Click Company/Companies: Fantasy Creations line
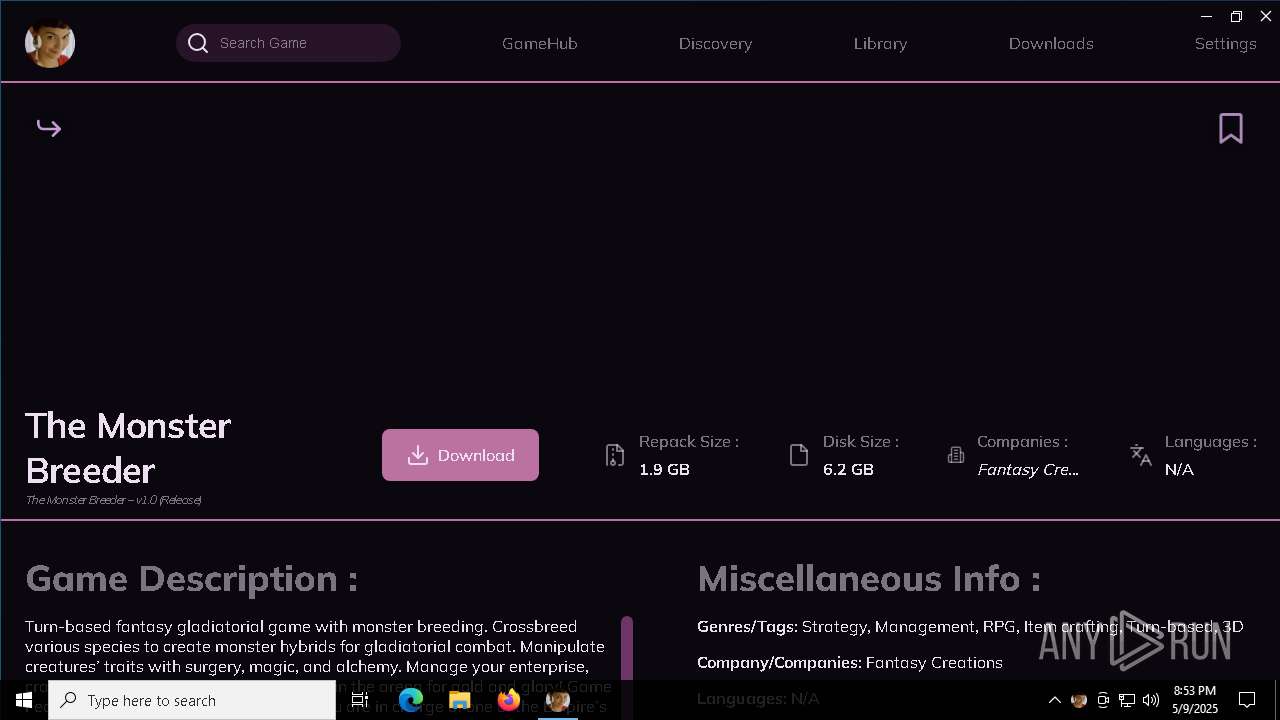1280x720 pixels. (850, 662)
